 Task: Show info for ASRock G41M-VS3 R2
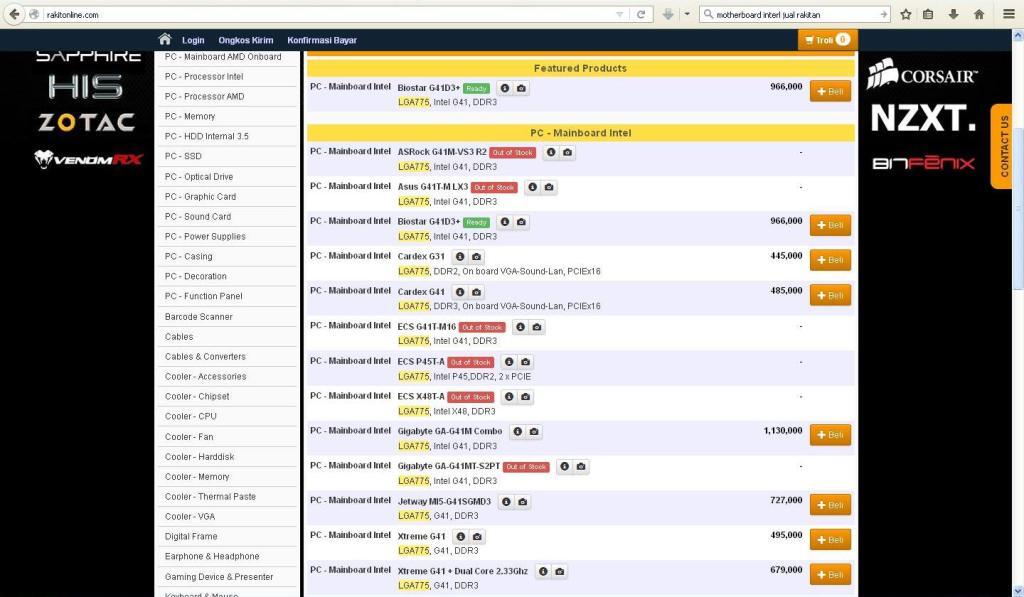551,152
